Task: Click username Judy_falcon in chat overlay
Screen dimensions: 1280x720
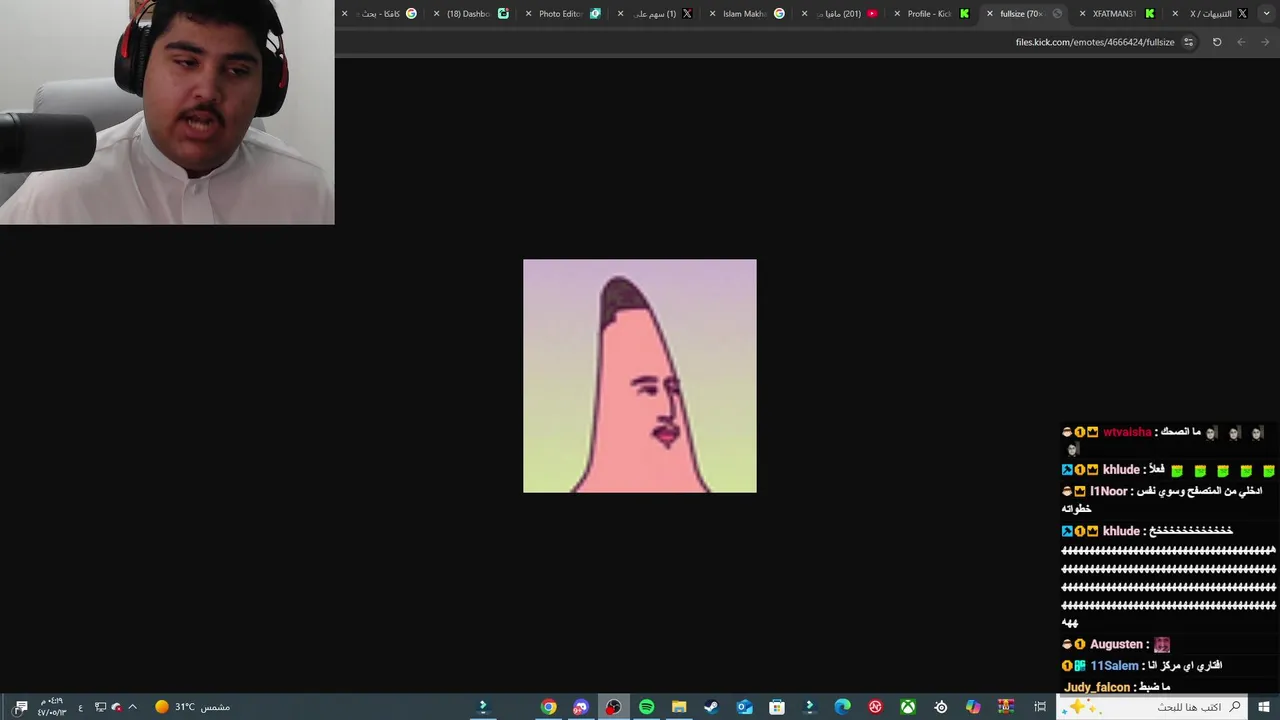Action: pyautogui.click(x=1097, y=687)
